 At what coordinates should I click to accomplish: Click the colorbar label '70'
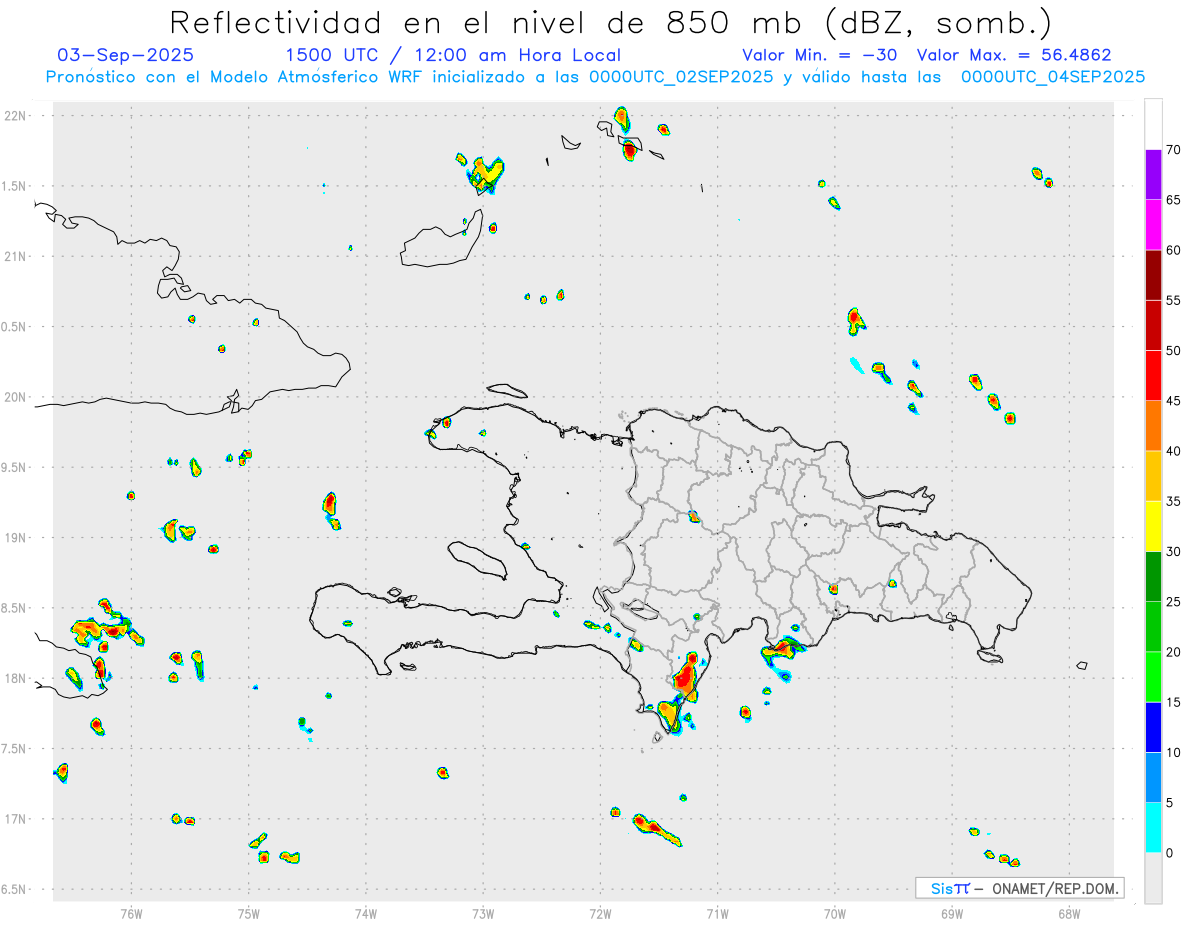(x=1174, y=150)
